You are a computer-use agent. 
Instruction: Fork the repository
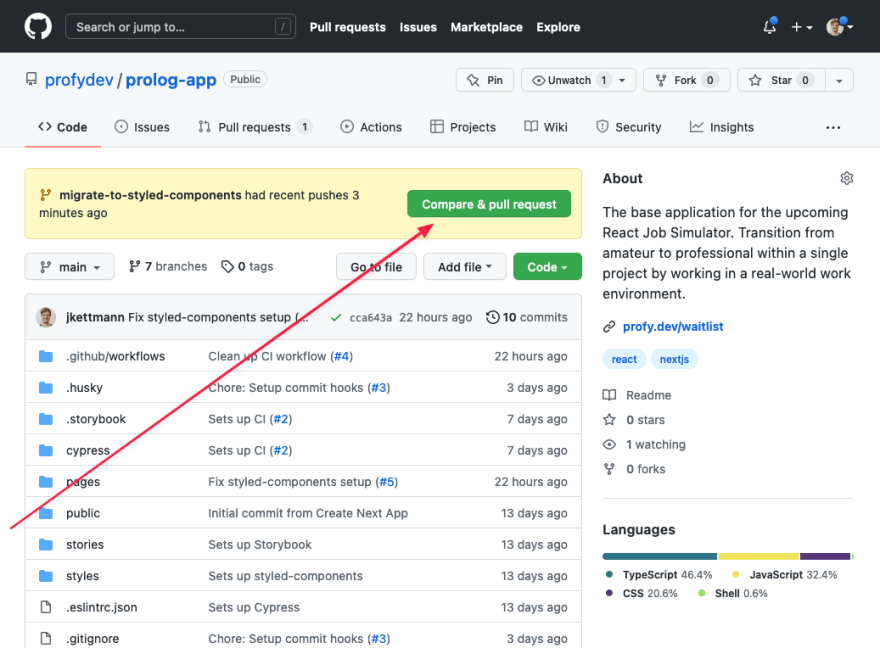click(686, 80)
